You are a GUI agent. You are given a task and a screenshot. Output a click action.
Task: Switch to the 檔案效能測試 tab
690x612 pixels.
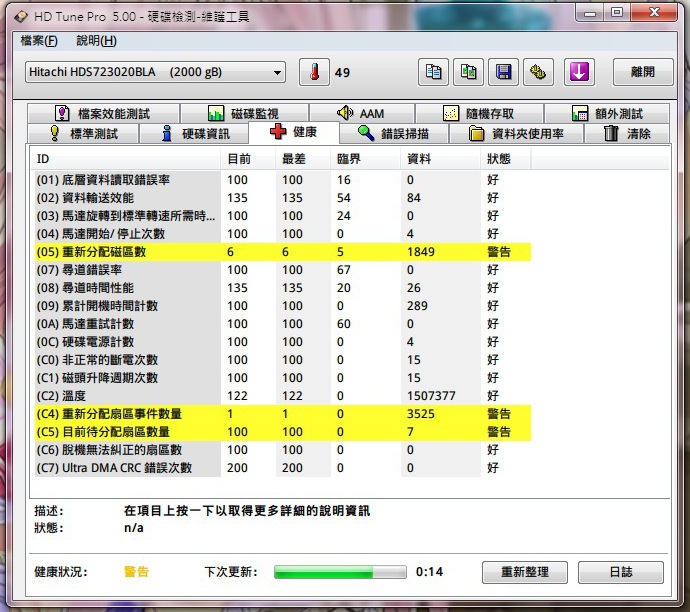click(x=103, y=114)
